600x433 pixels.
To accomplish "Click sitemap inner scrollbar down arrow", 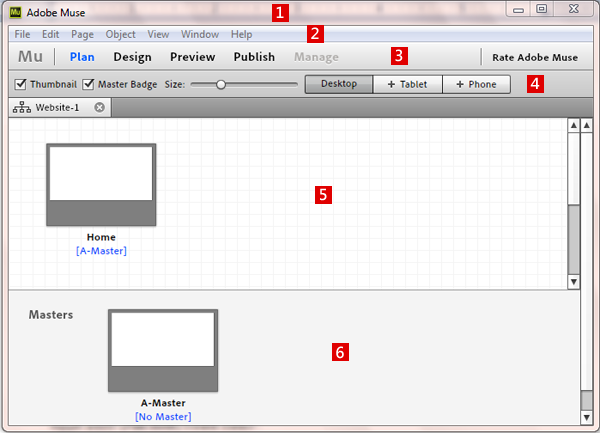I will point(574,282).
